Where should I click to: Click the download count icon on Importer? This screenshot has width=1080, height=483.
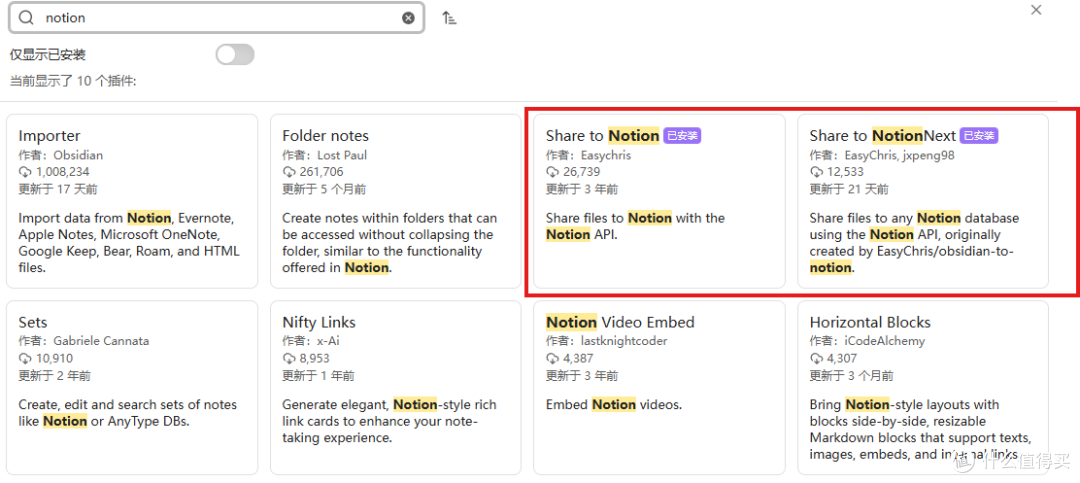pos(25,172)
